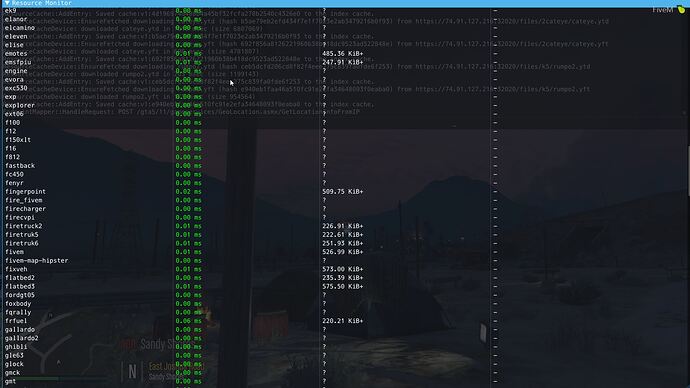Click the 575.50 KiB+ memory value
Image resolution: width=690 pixels, height=388 pixels.
click(343, 286)
